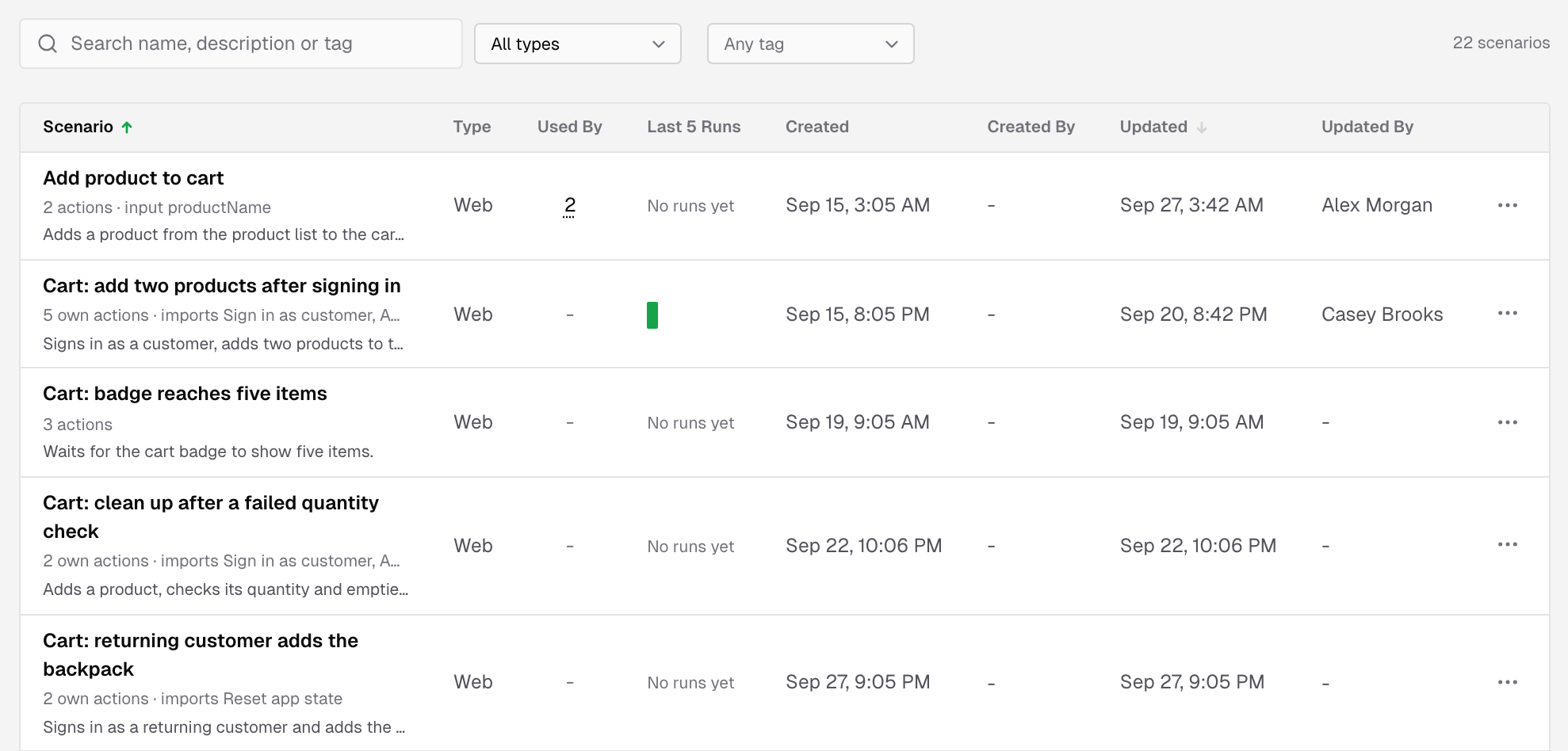The image size is (1568, 751).
Task: Open Cart: add two products after signing in
Action: (222, 286)
